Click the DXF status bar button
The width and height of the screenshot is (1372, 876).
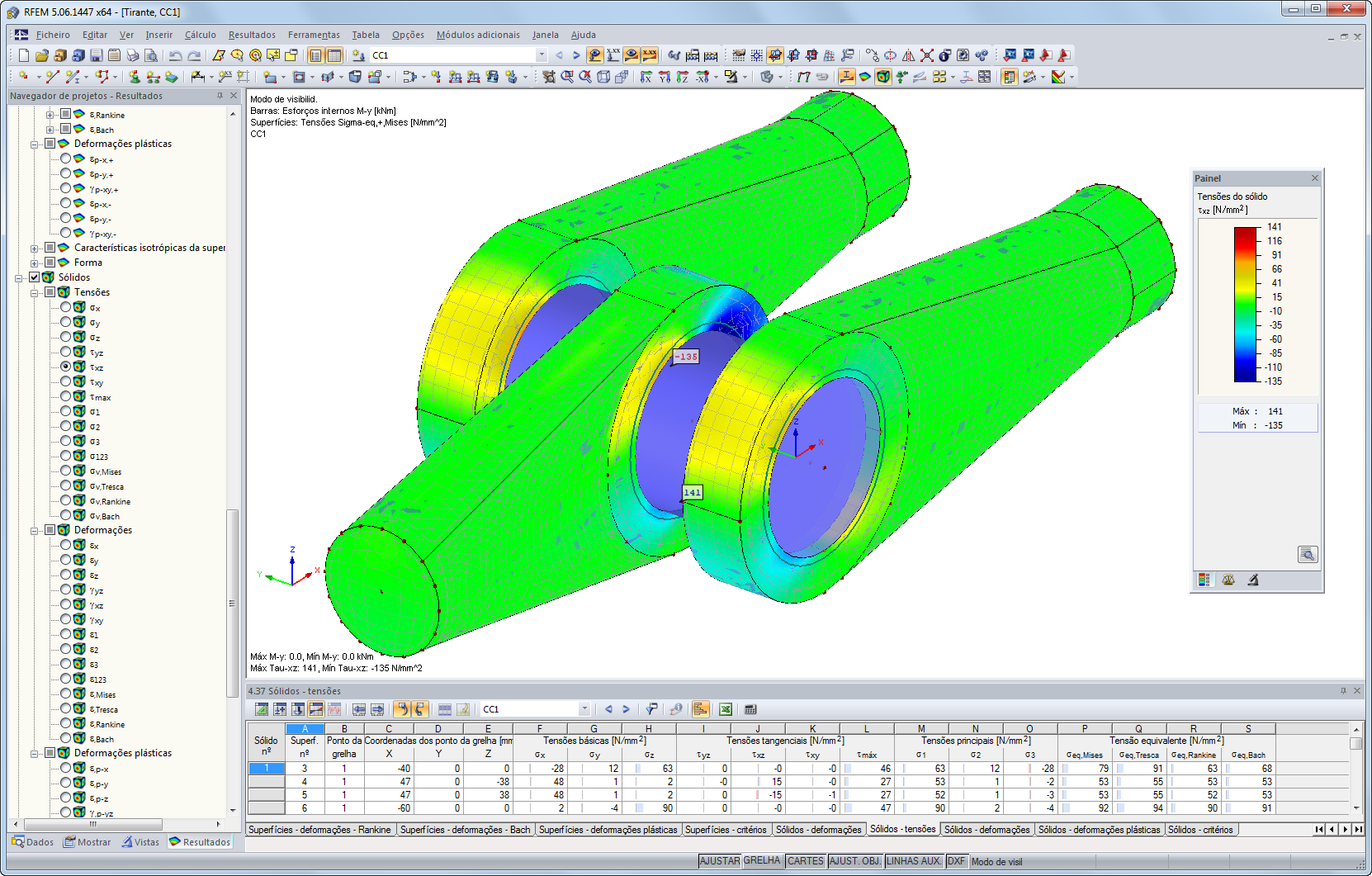click(956, 861)
